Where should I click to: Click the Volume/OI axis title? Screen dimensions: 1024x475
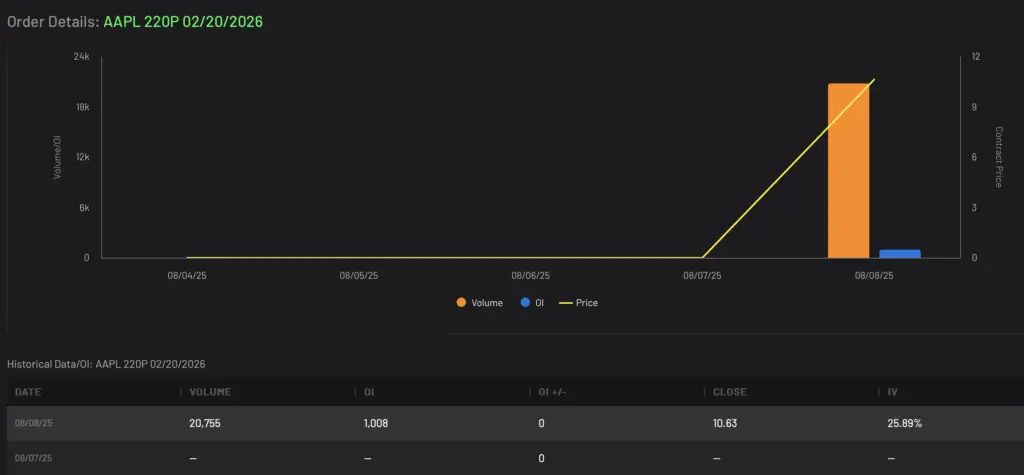click(x=57, y=157)
